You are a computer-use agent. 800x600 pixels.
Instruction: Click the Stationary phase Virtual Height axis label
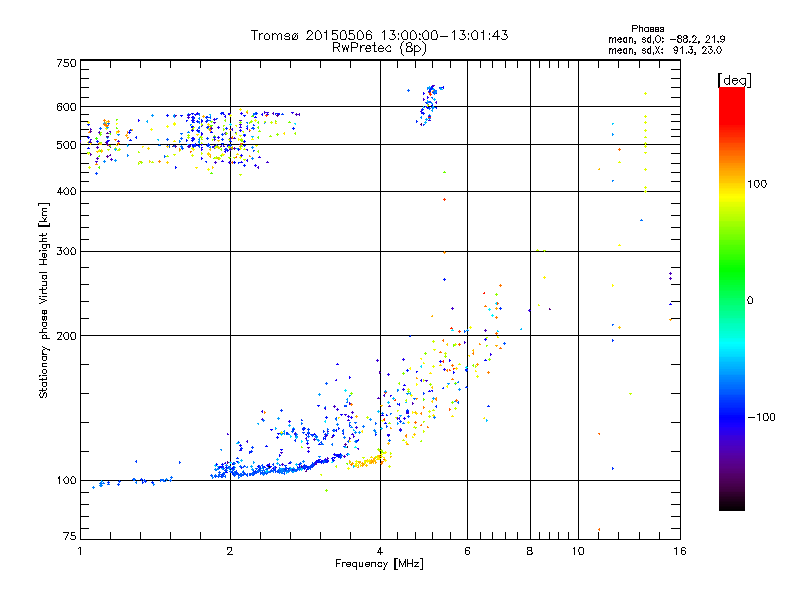[43, 301]
